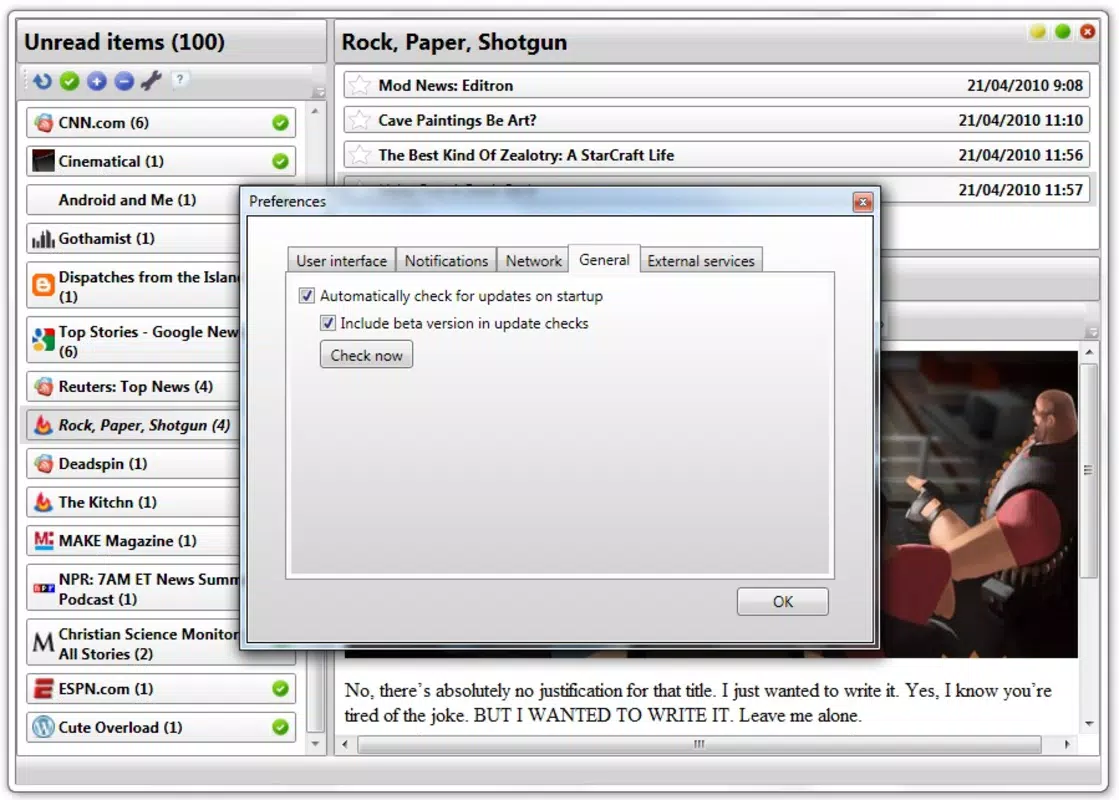Image resolution: width=1119 pixels, height=800 pixels.
Task: Click the blue remove feed minus icon
Action: pyautogui.click(x=123, y=81)
